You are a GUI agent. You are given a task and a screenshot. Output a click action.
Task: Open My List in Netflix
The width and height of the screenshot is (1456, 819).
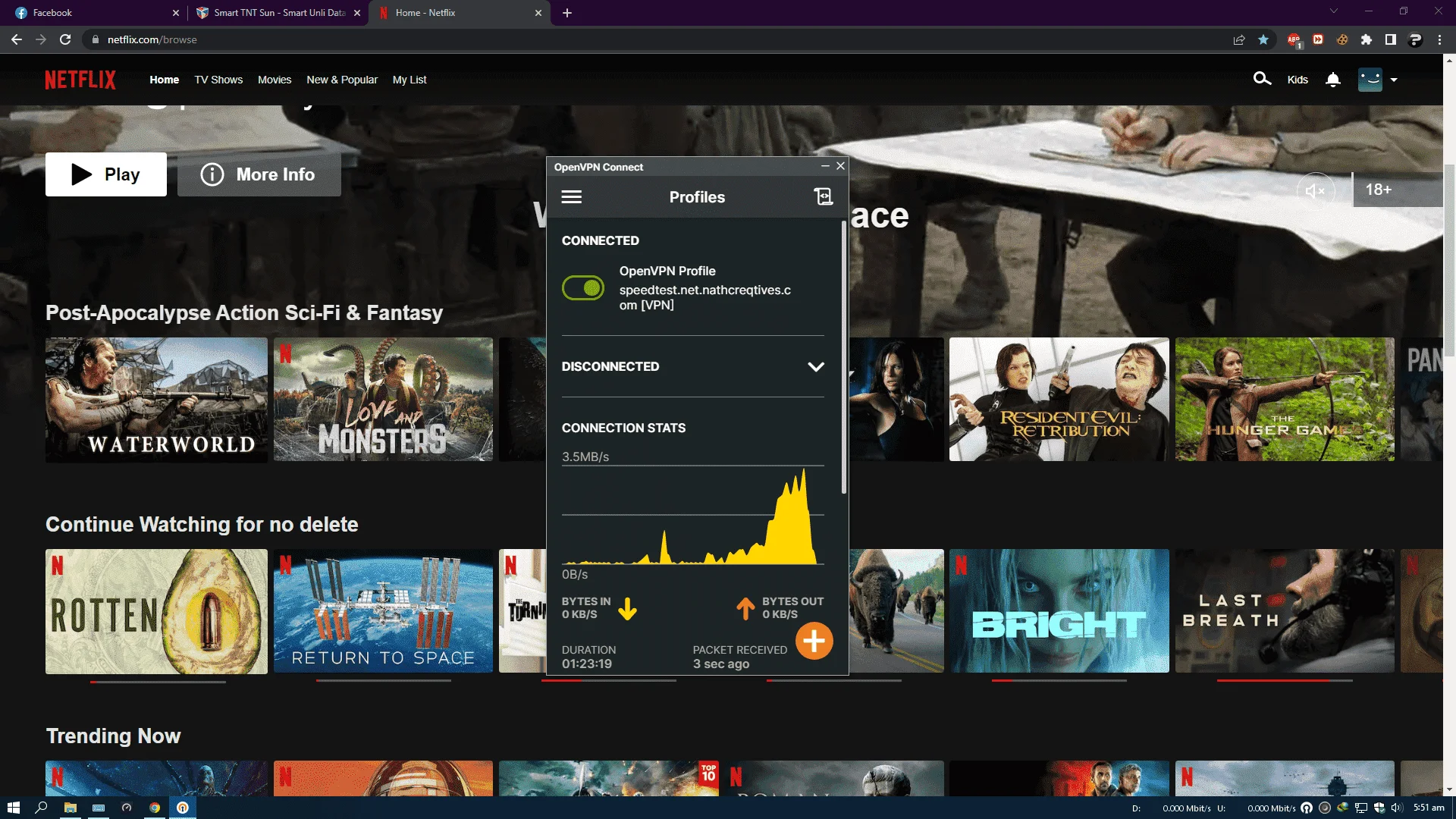pos(409,80)
